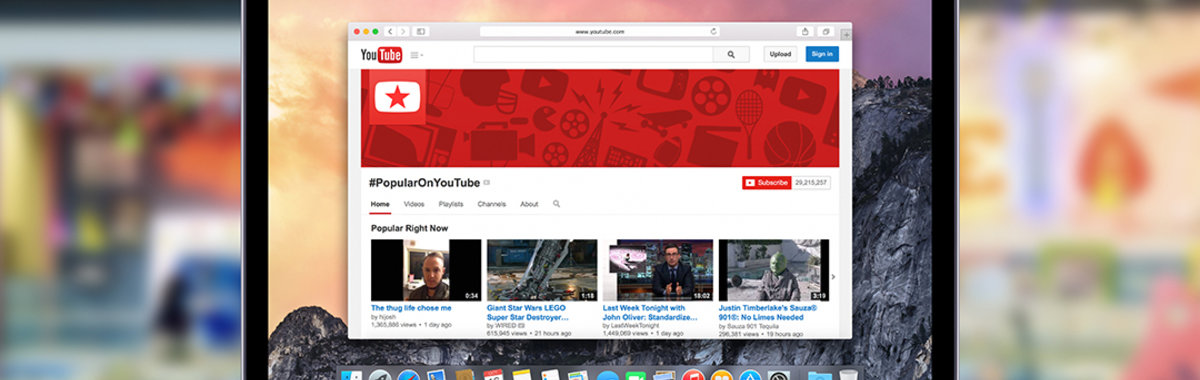
Task: Click the Upload button
Action: [x=780, y=54]
